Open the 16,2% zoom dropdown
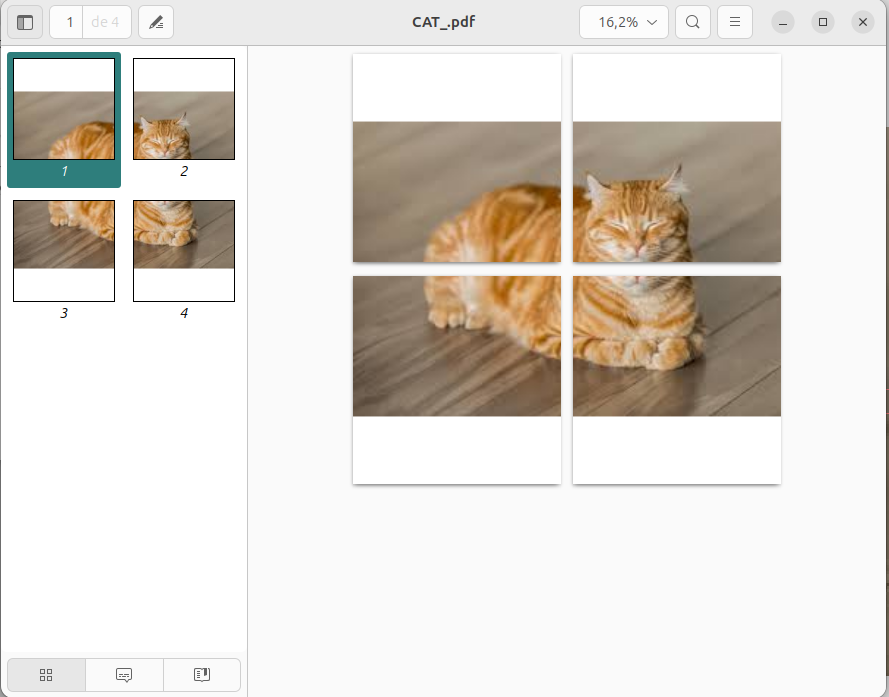889x697 pixels. click(x=624, y=22)
